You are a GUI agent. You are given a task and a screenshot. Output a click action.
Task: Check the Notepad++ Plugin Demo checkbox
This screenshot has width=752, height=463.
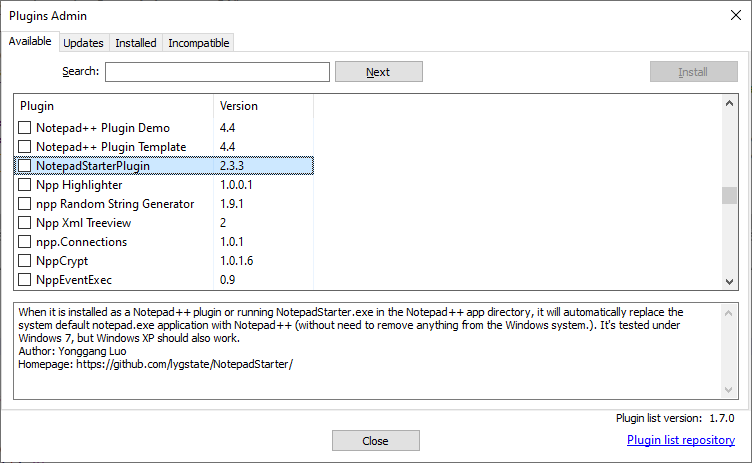point(24,128)
